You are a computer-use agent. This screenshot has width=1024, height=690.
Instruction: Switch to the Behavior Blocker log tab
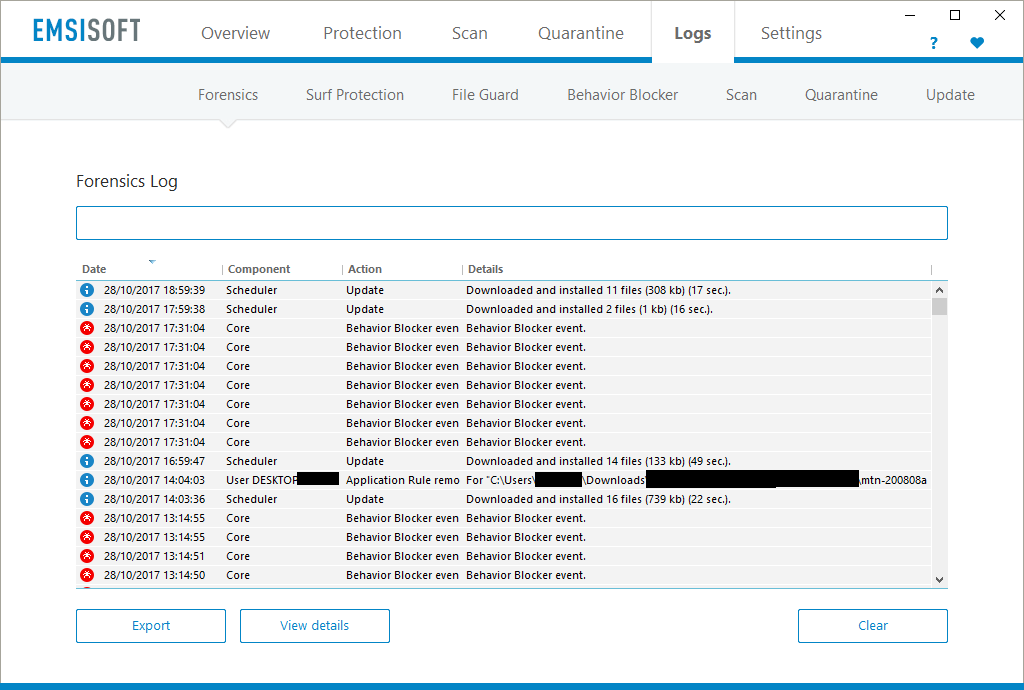[622, 95]
